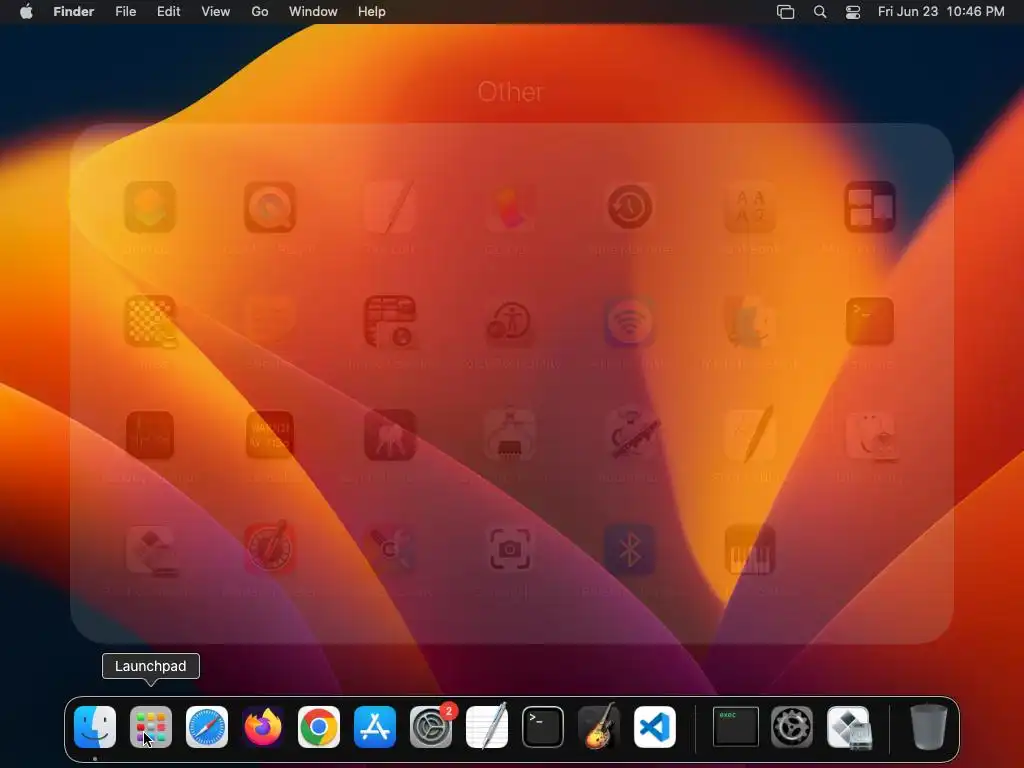Launch Terminal in the Other folder
The image size is (1024, 768).
(870, 321)
